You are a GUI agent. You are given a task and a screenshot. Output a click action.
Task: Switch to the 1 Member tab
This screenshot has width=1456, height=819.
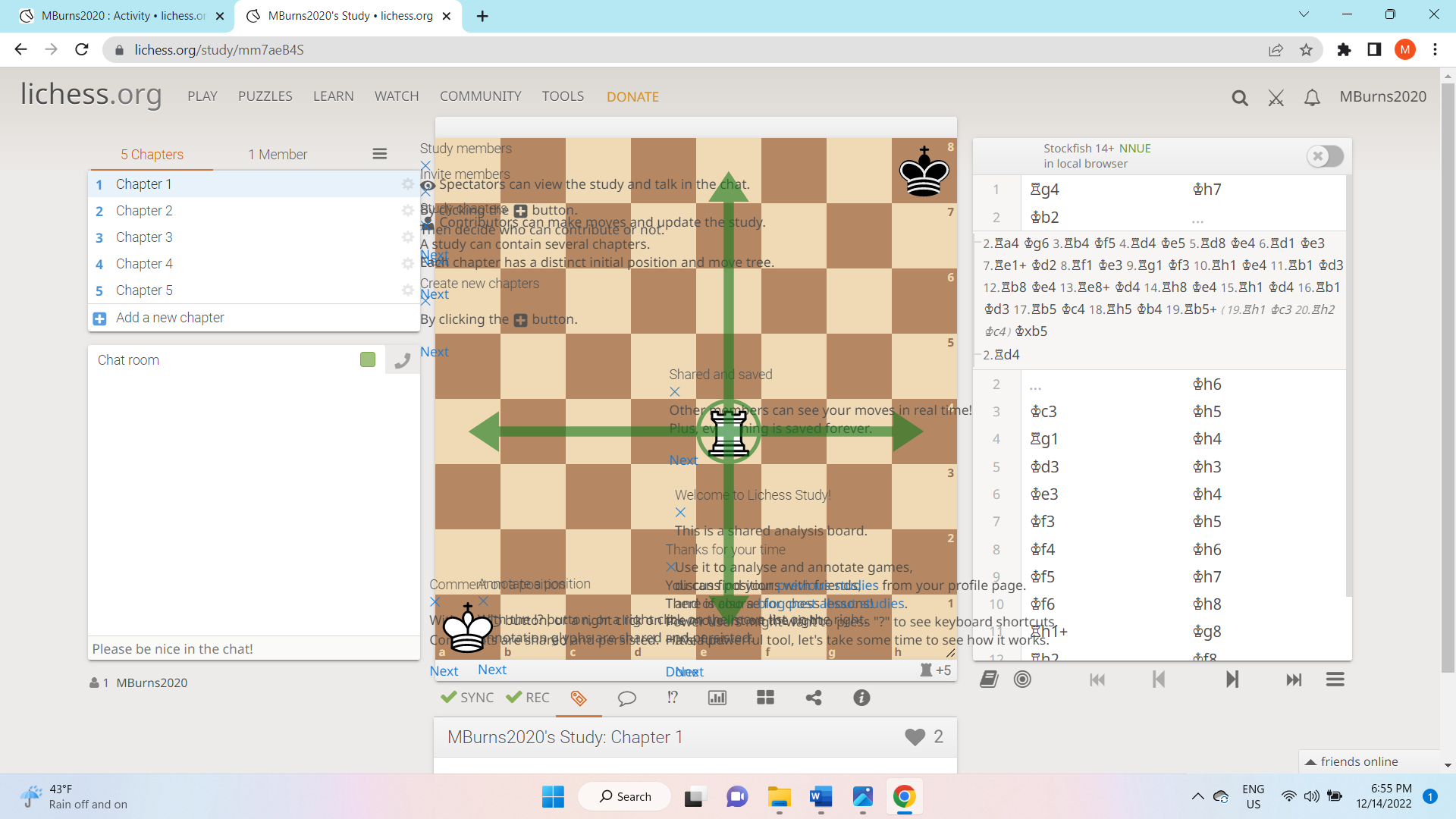[x=278, y=154]
